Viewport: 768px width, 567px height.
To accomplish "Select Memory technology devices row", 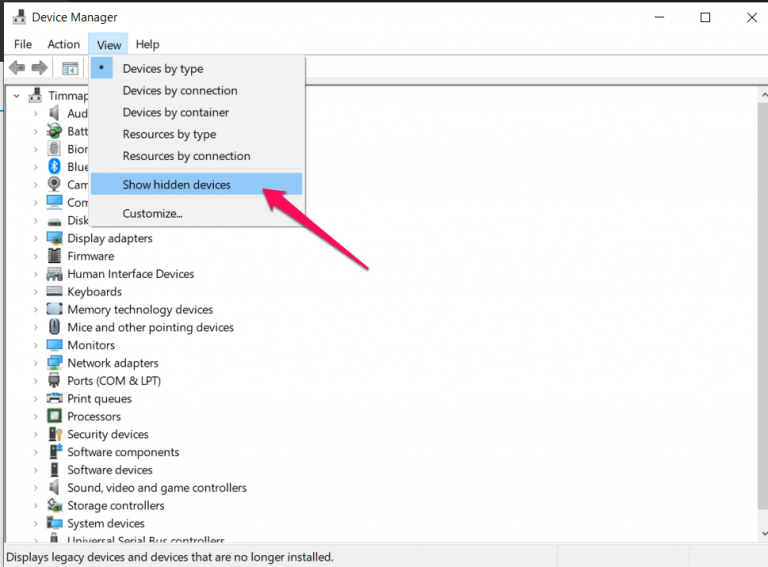I will point(140,309).
